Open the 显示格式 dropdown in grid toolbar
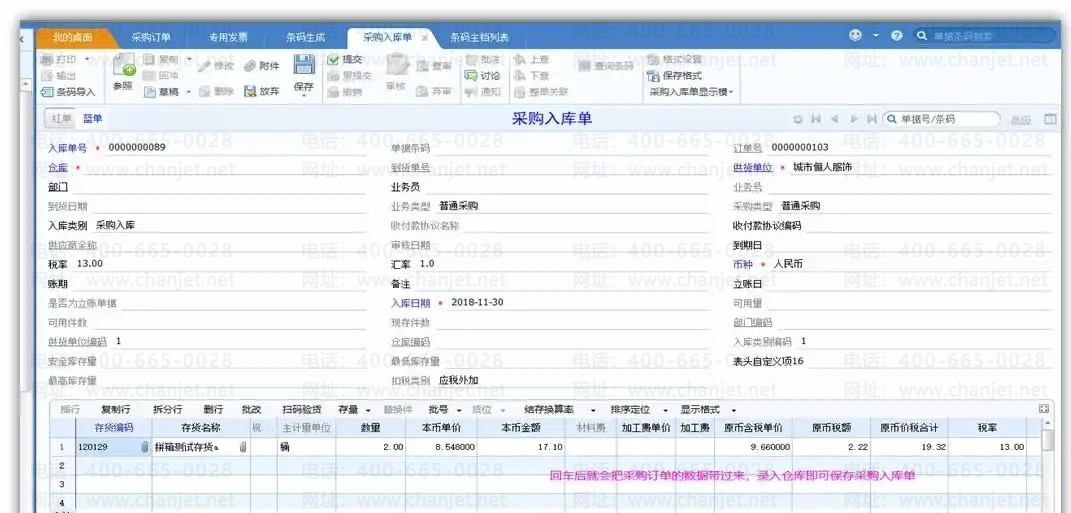This screenshot has height=513, width=1071. tap(707, 409)
